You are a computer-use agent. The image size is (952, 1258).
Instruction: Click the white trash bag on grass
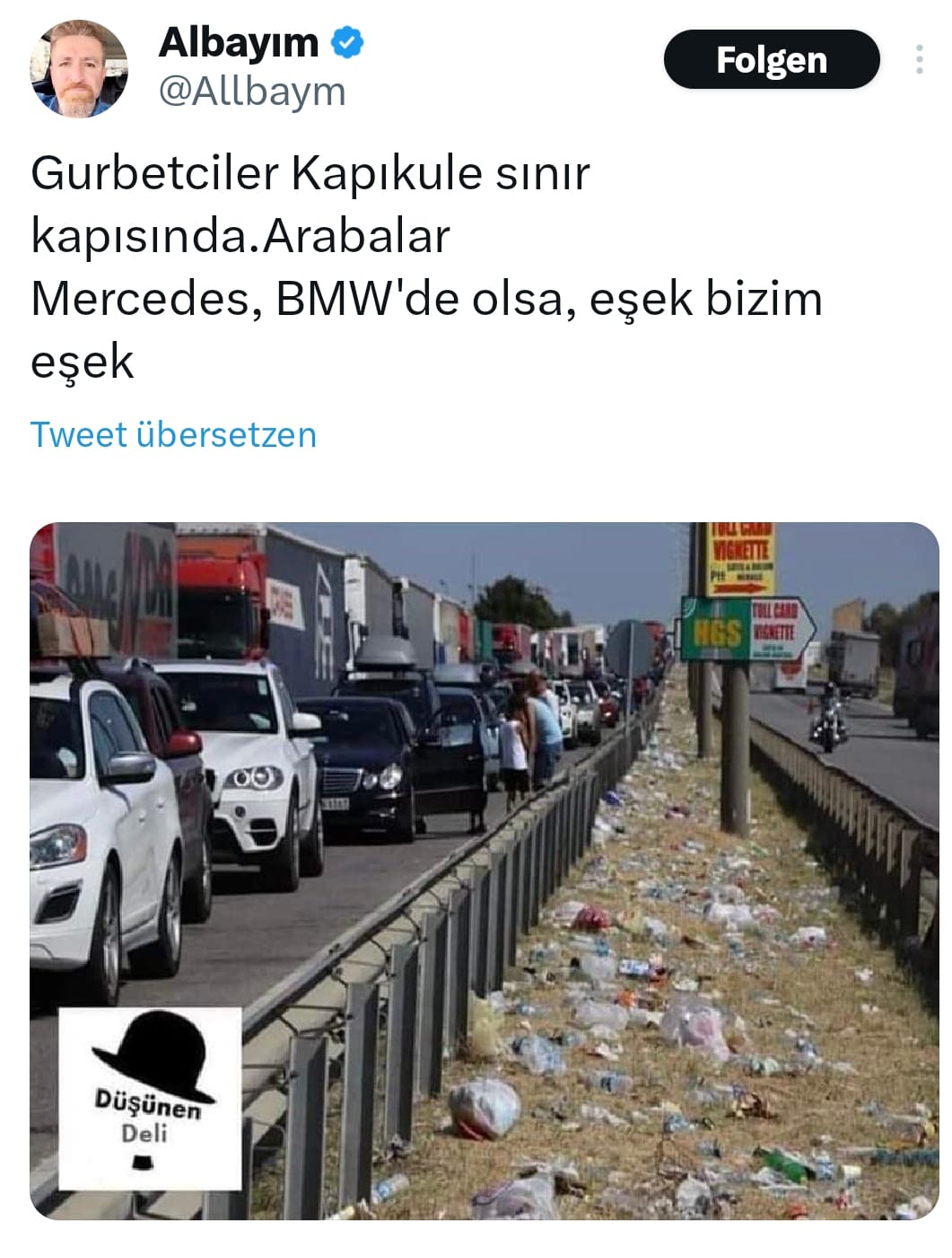(x=484, y=1107)
